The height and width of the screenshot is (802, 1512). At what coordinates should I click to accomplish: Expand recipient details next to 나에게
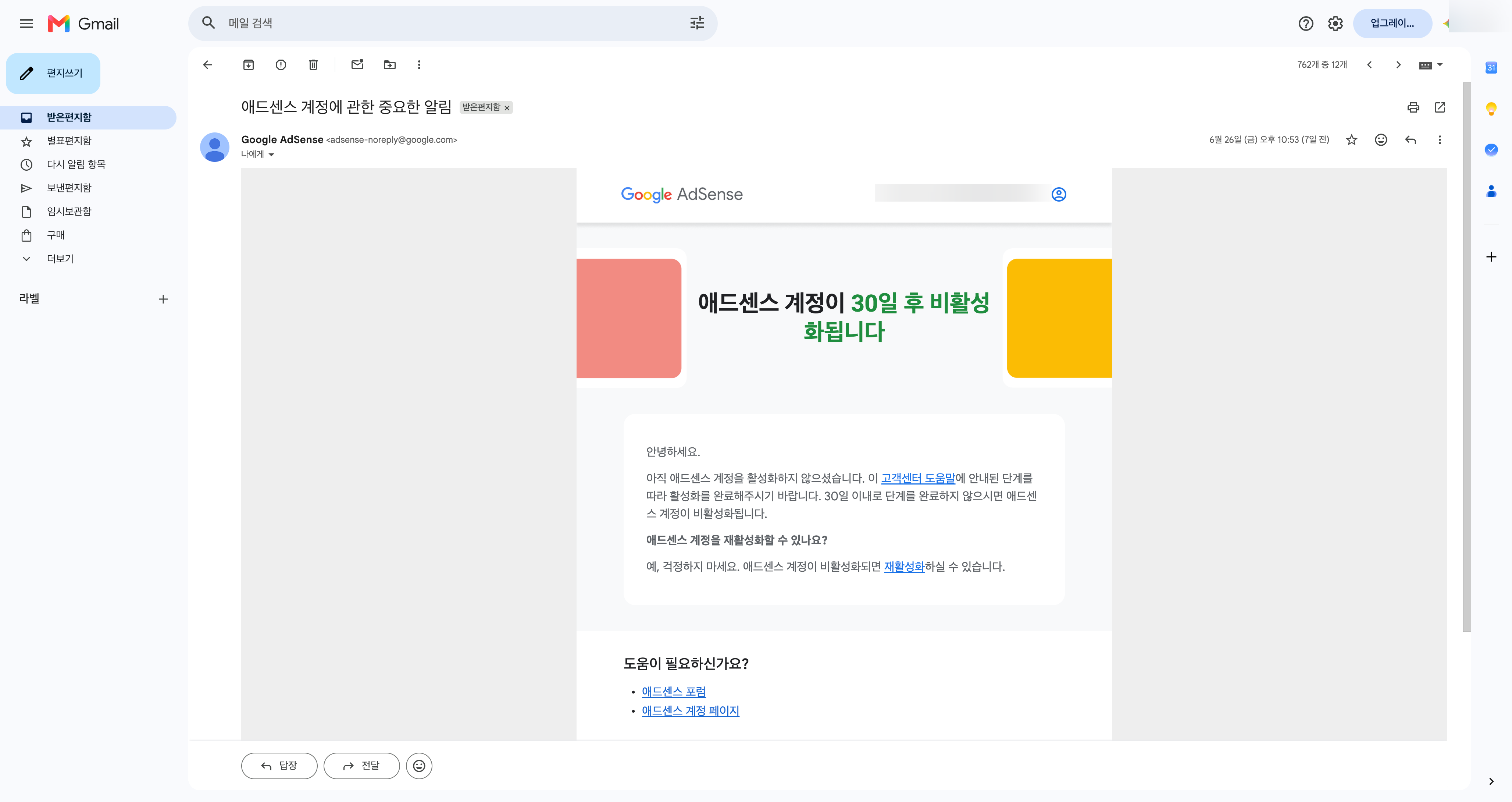pyautogui.click(x=271, y=155)
